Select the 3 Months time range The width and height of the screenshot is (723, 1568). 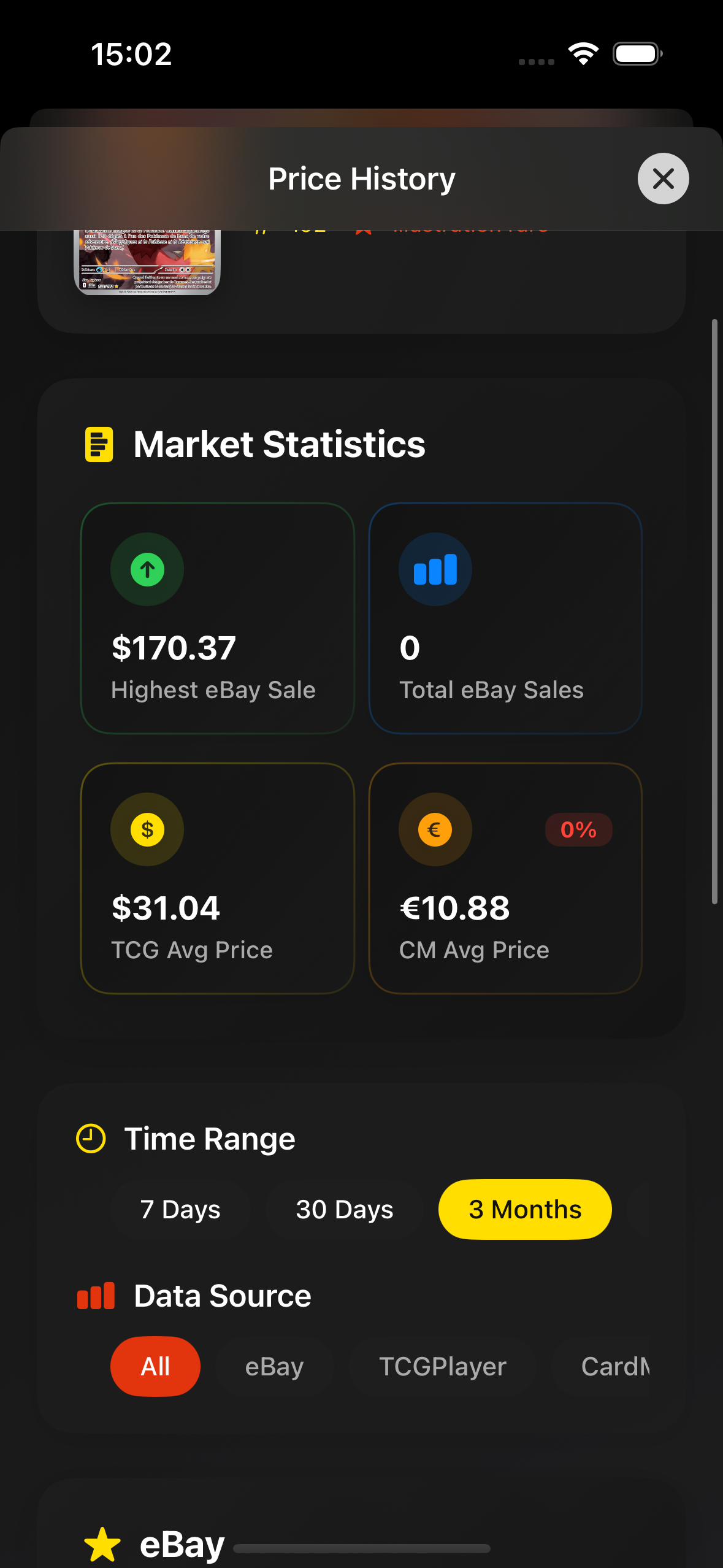pyautogui.click(x=525, y=1209)
